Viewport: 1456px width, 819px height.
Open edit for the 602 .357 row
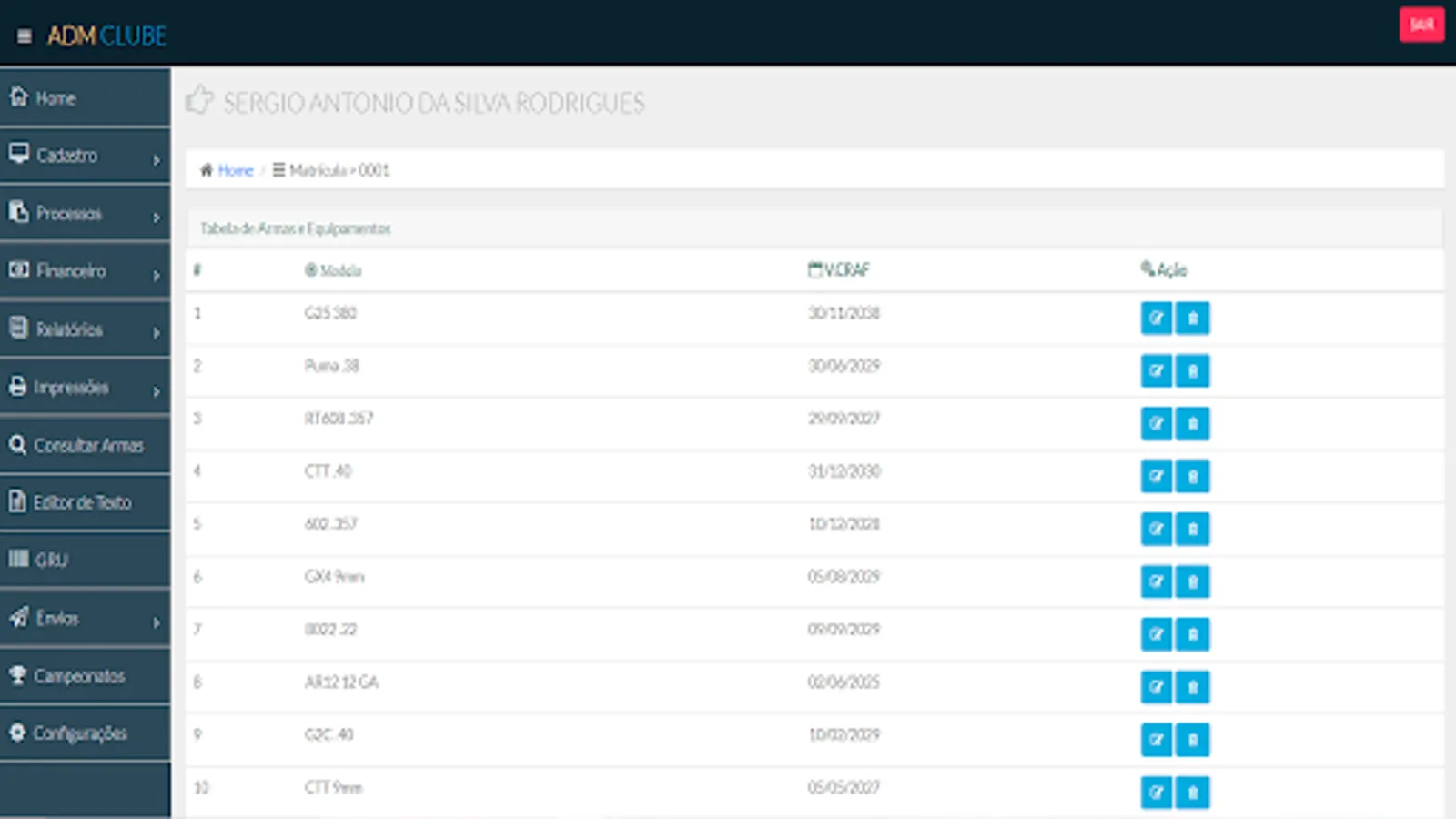pyautogui.click(x=1156, y=530)
